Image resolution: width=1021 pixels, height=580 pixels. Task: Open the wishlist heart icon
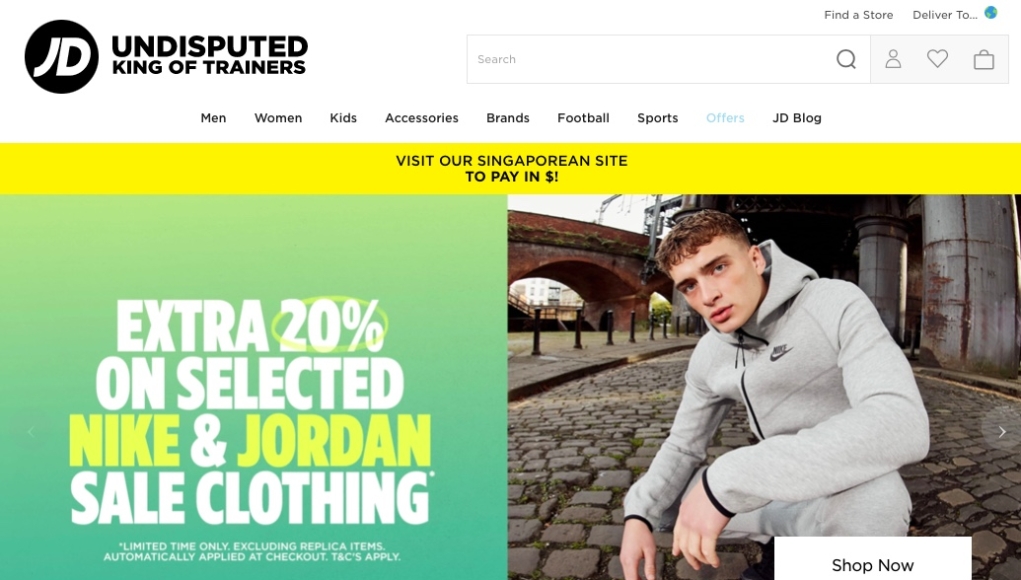click(x=938, y=59)
